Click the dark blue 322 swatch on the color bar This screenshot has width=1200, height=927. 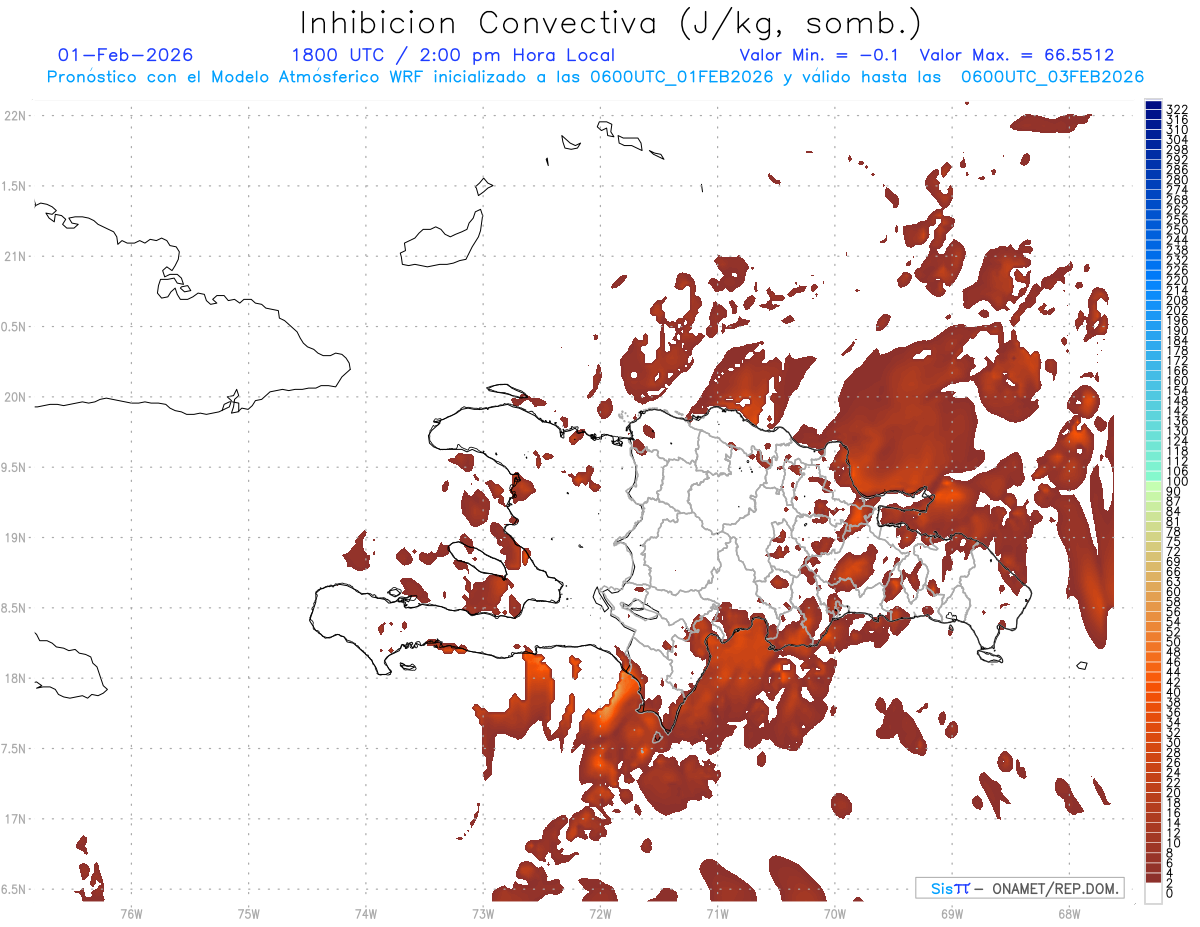pos(1153,105)
